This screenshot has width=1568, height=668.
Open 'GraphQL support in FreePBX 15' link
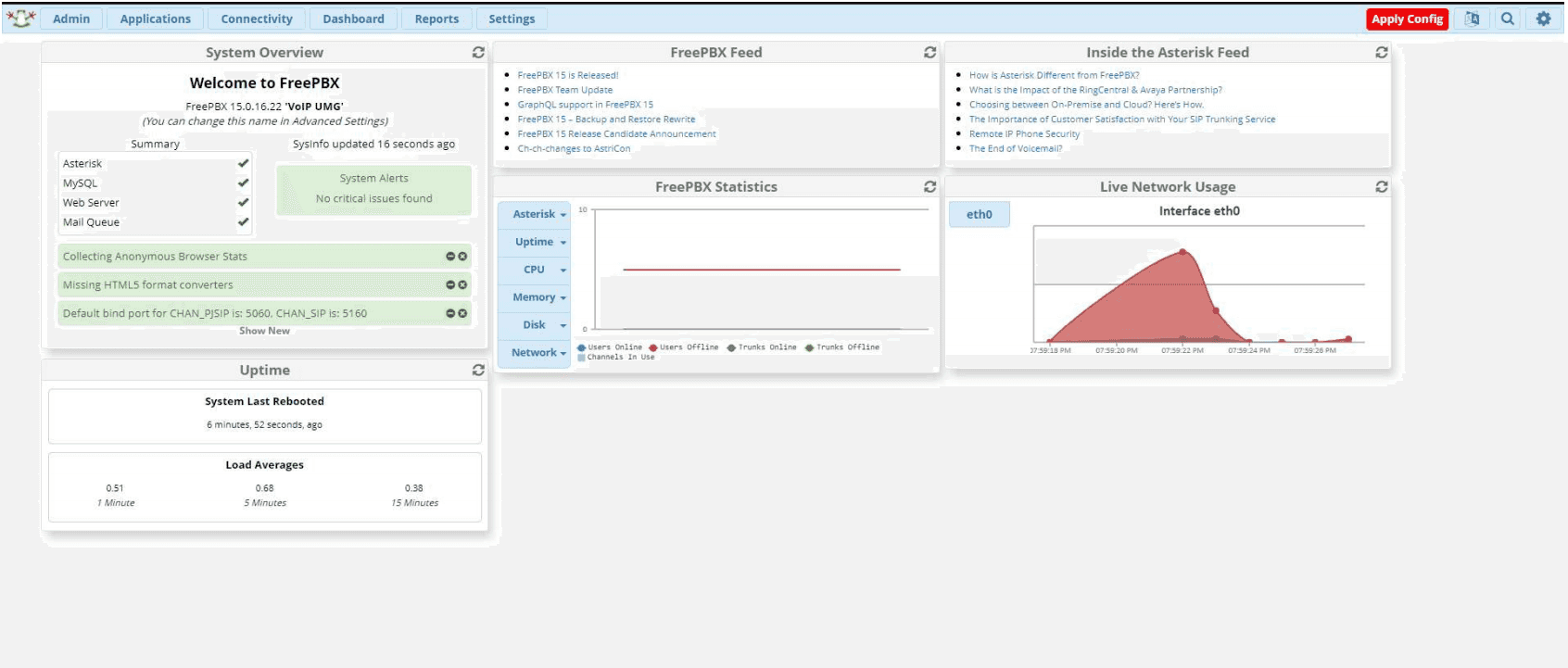point(585,105)
